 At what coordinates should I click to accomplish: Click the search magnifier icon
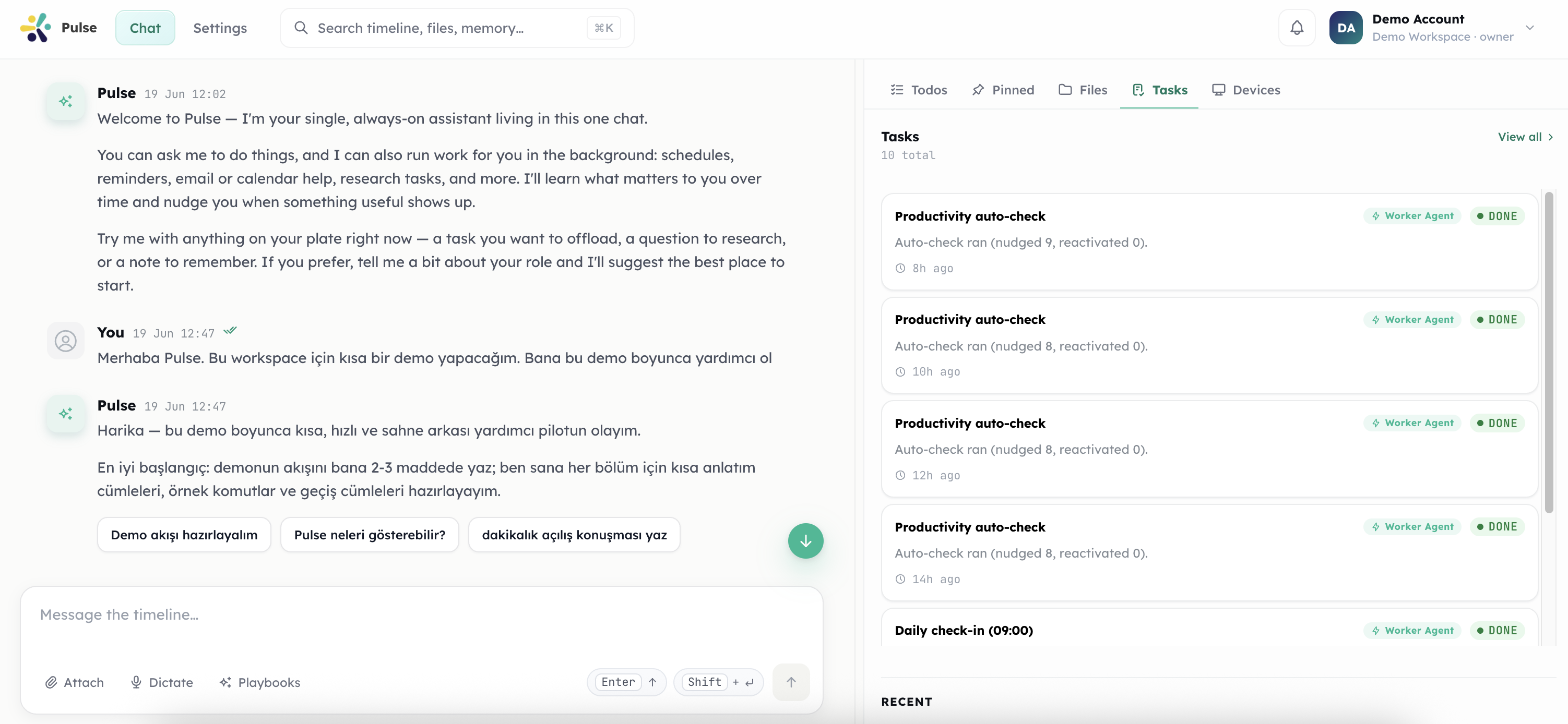301,28
